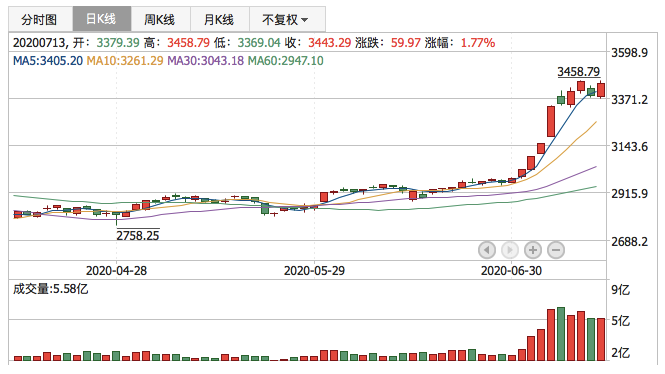Zoom out with the minus button
The image size is (665, 374).
point(556,250)
